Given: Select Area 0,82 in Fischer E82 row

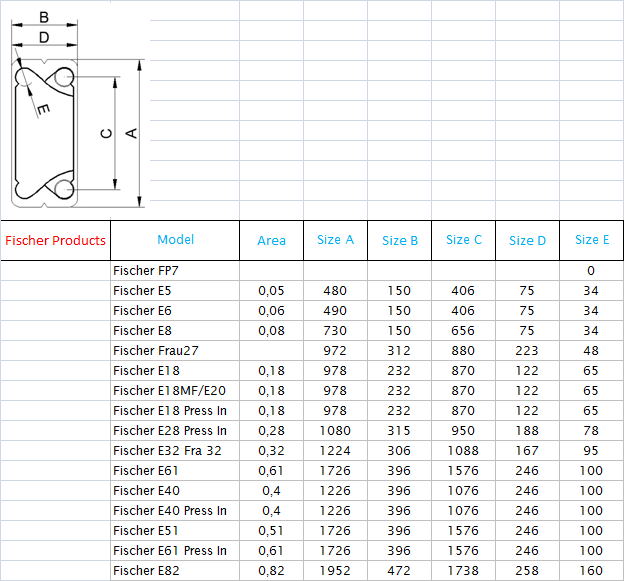Looking at the screenshot, I should point(271,570).
